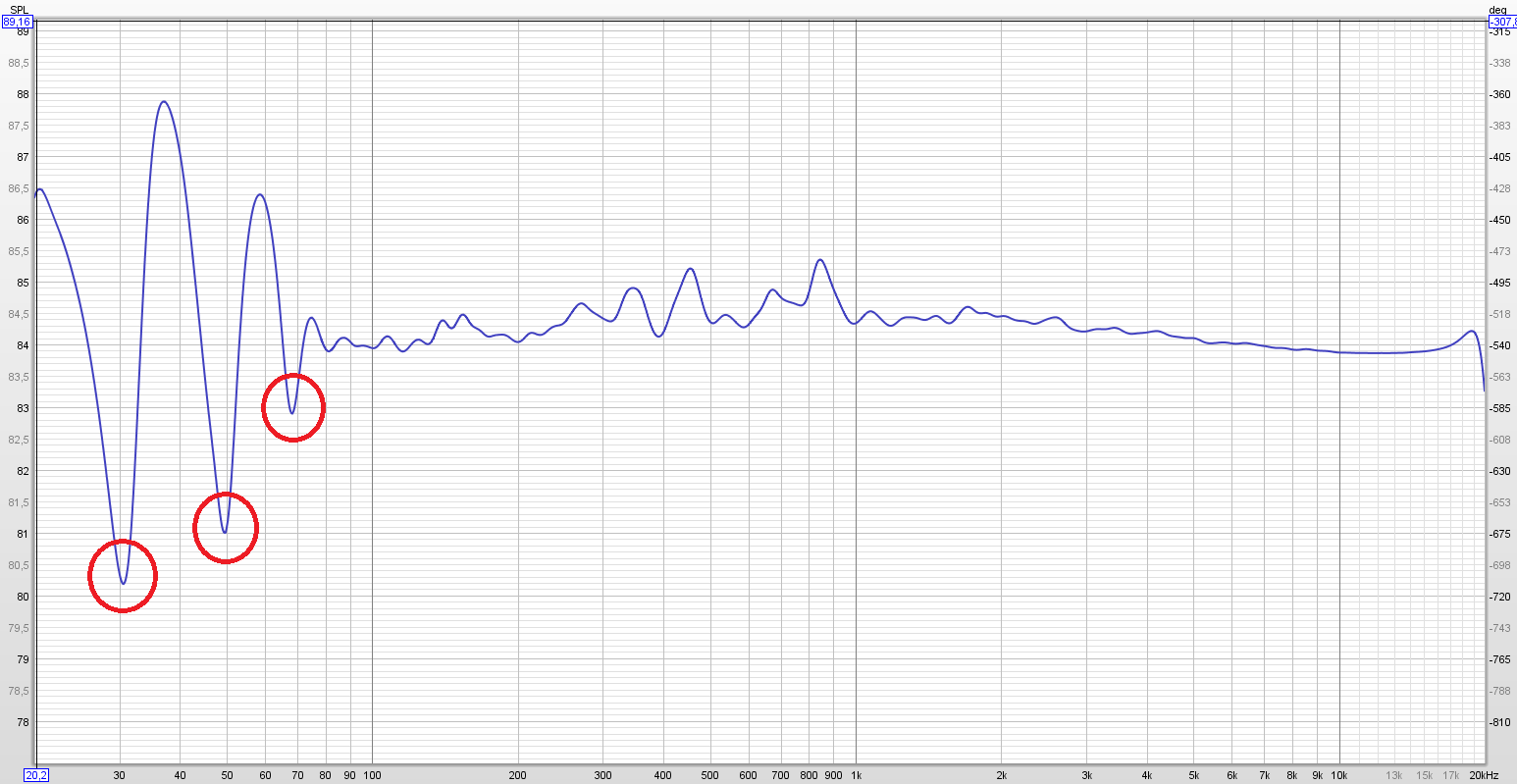Click the -360 tick on phase axis
Viewport: 1517px width, 784px height.
pos(1500,94)
